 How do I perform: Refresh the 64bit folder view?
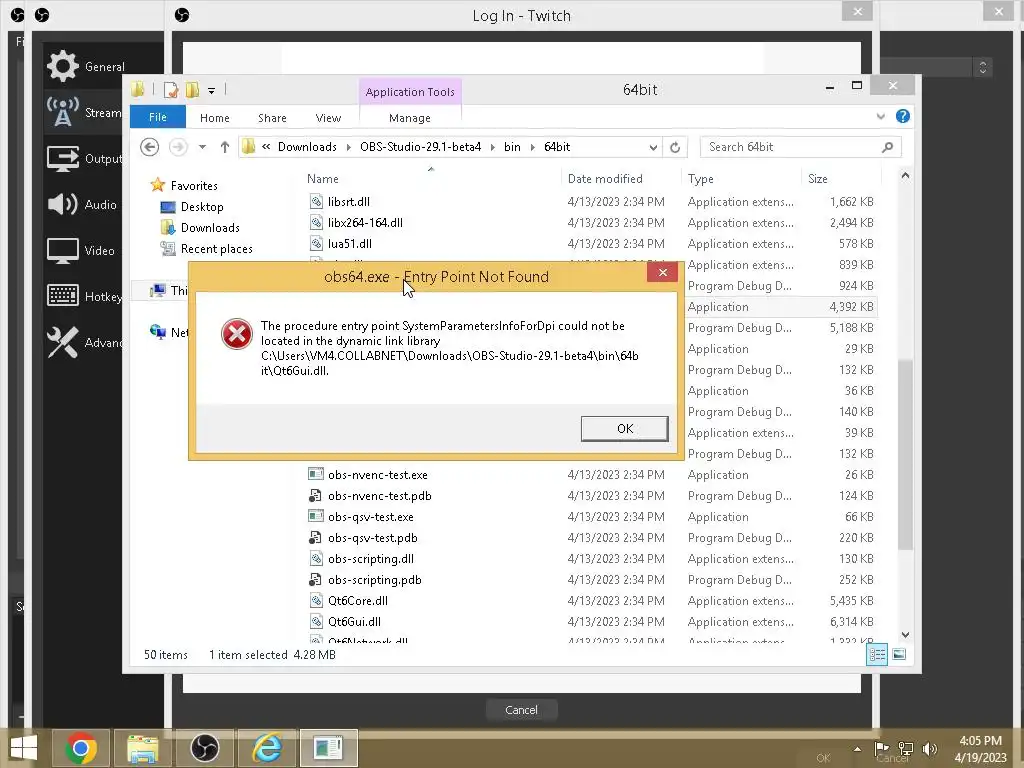[x=675, y=148]
